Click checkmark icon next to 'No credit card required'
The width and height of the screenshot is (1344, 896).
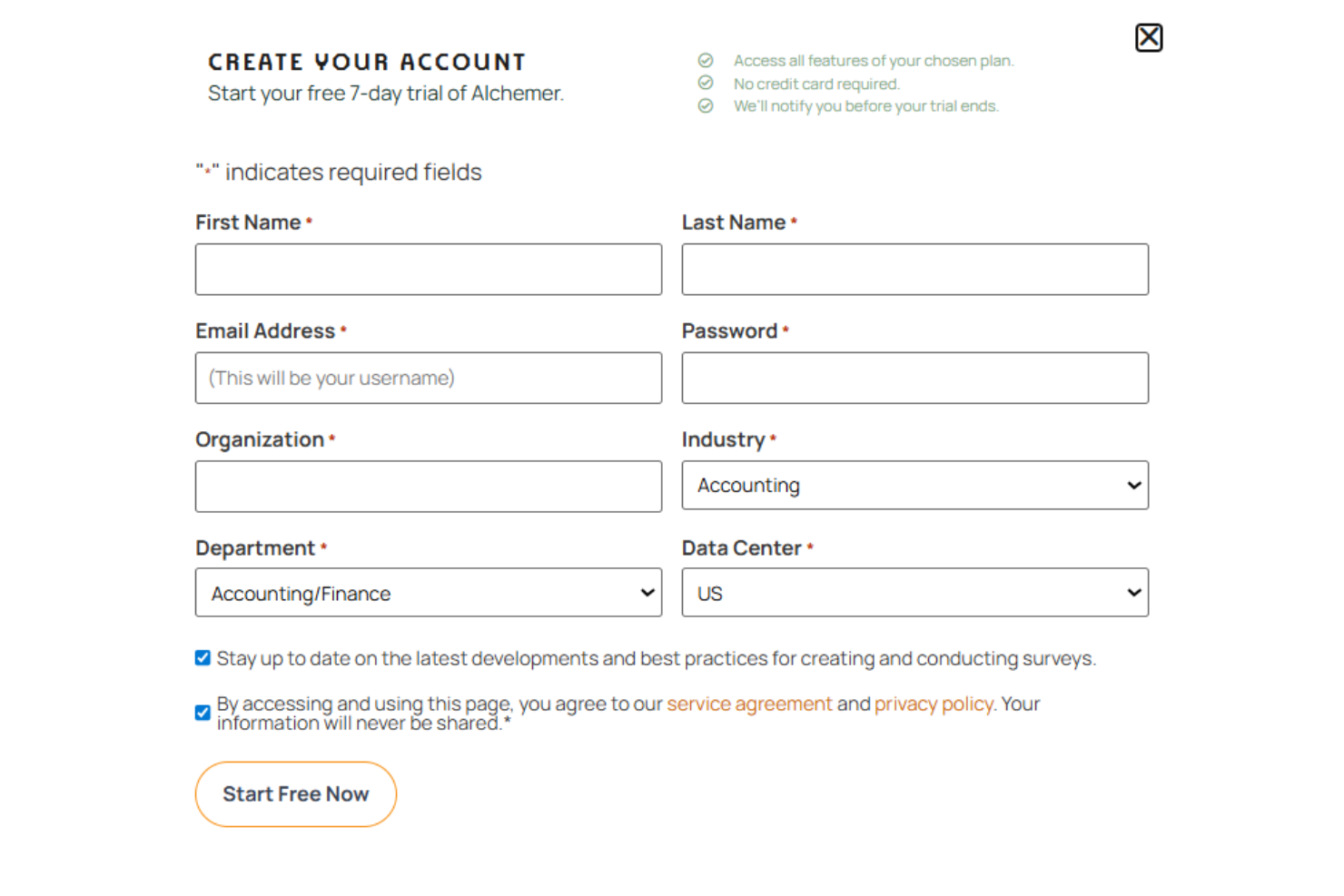[706, 84]
